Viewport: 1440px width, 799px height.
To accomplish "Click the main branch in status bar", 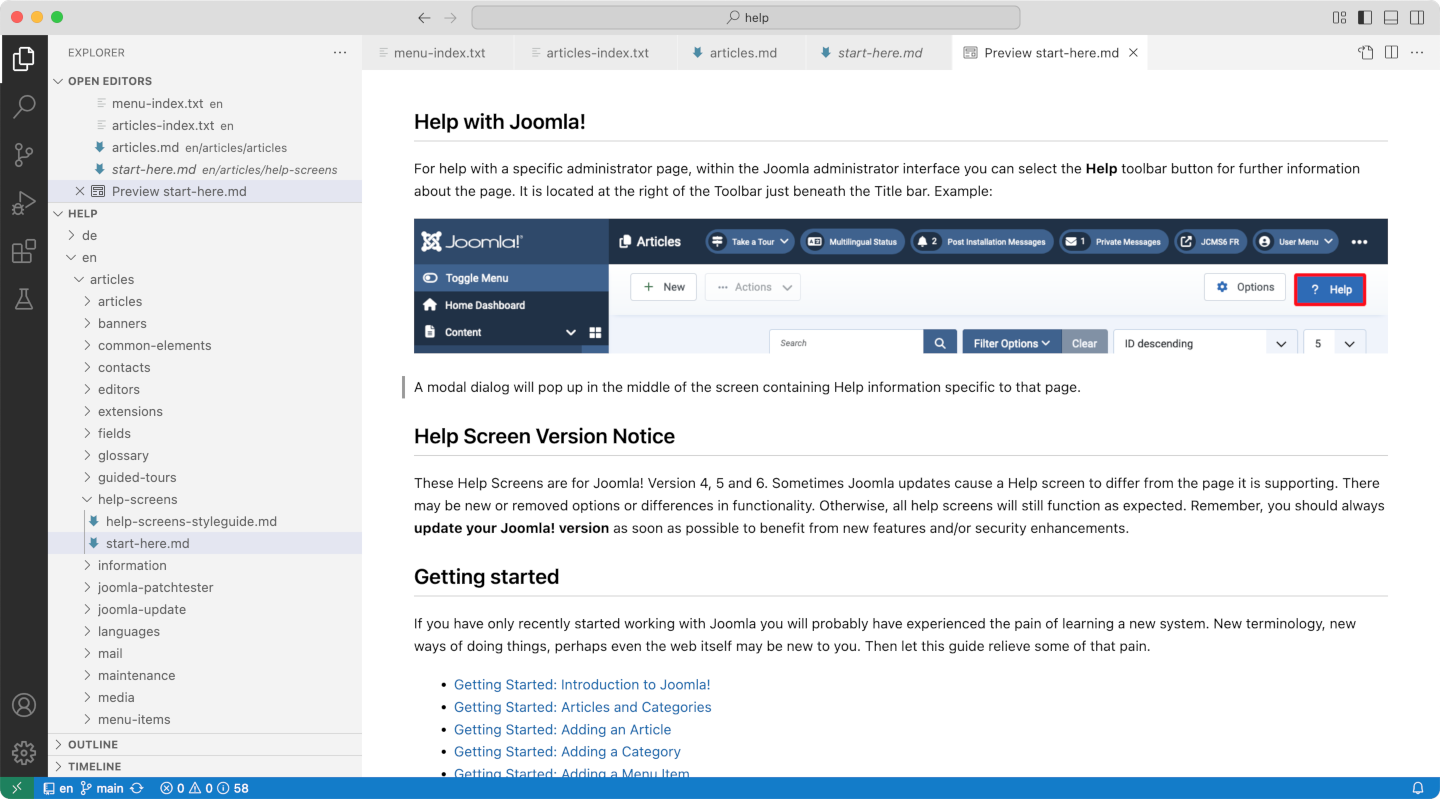I will point(102,788).
